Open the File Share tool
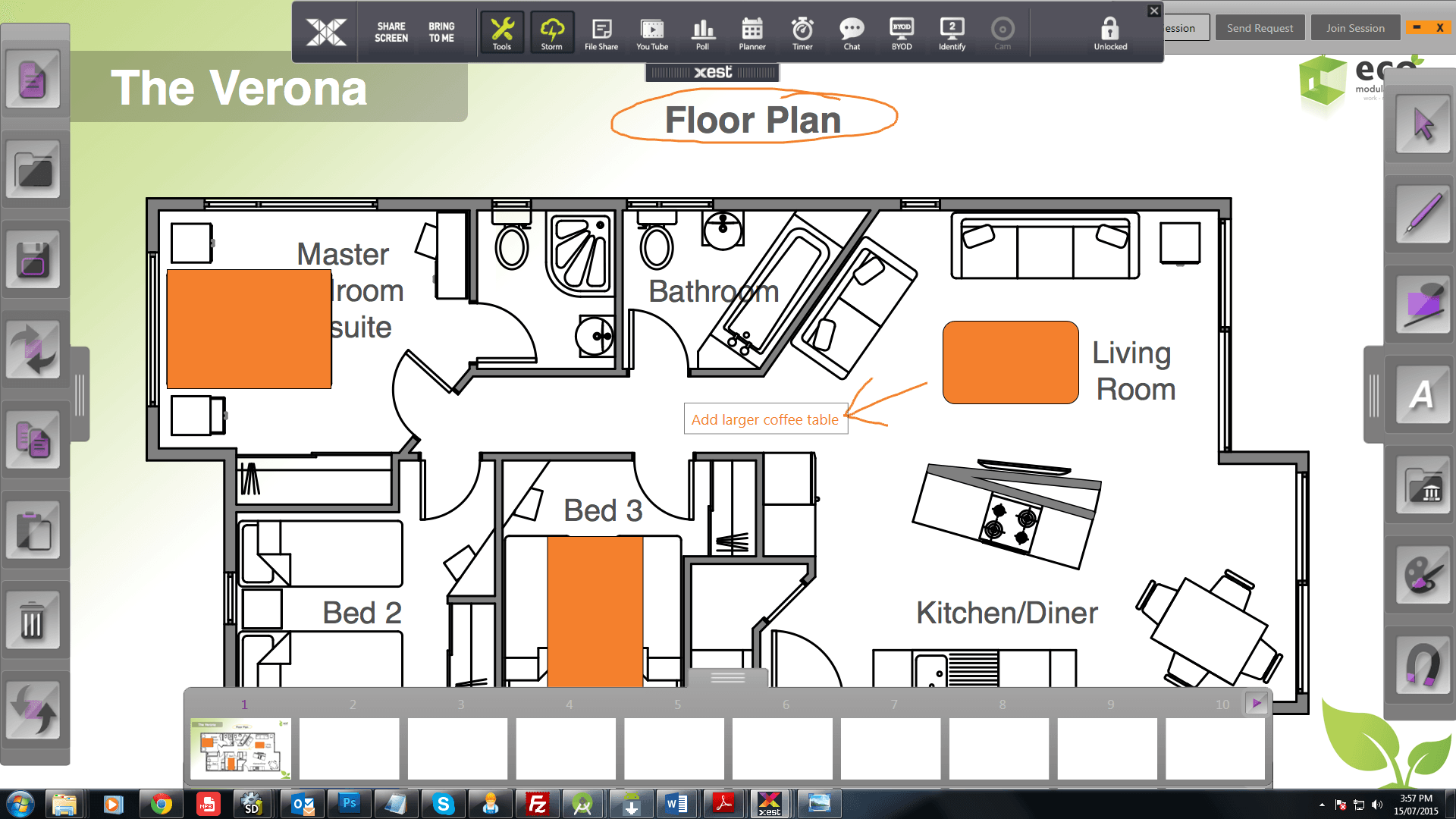Screen dimensions: 1456x819 tap(601, 30)
